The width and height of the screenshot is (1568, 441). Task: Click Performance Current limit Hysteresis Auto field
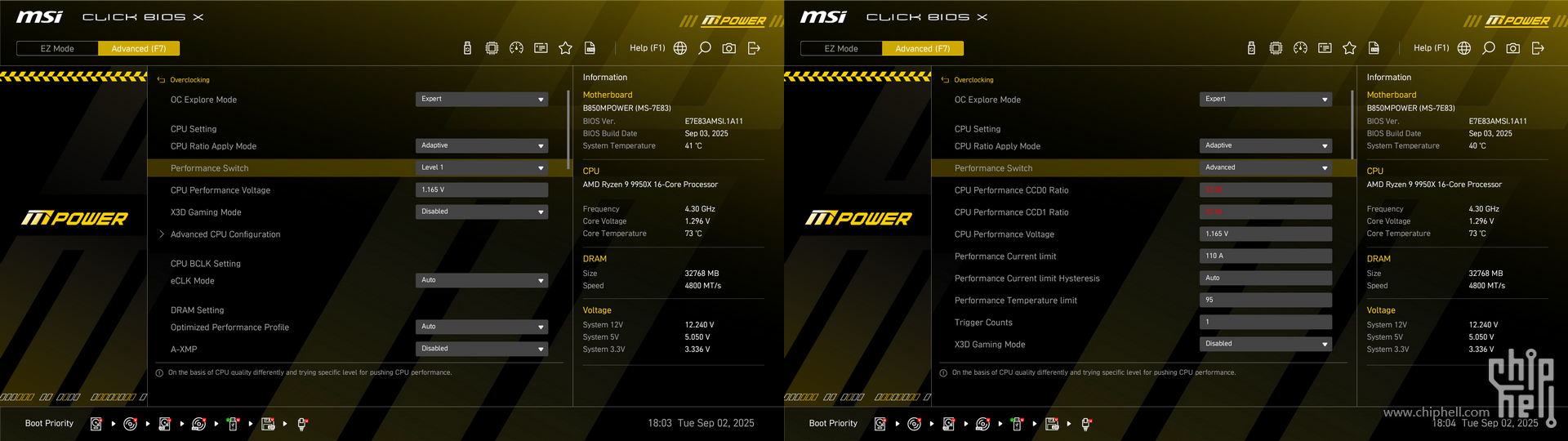coord(1266,278)
